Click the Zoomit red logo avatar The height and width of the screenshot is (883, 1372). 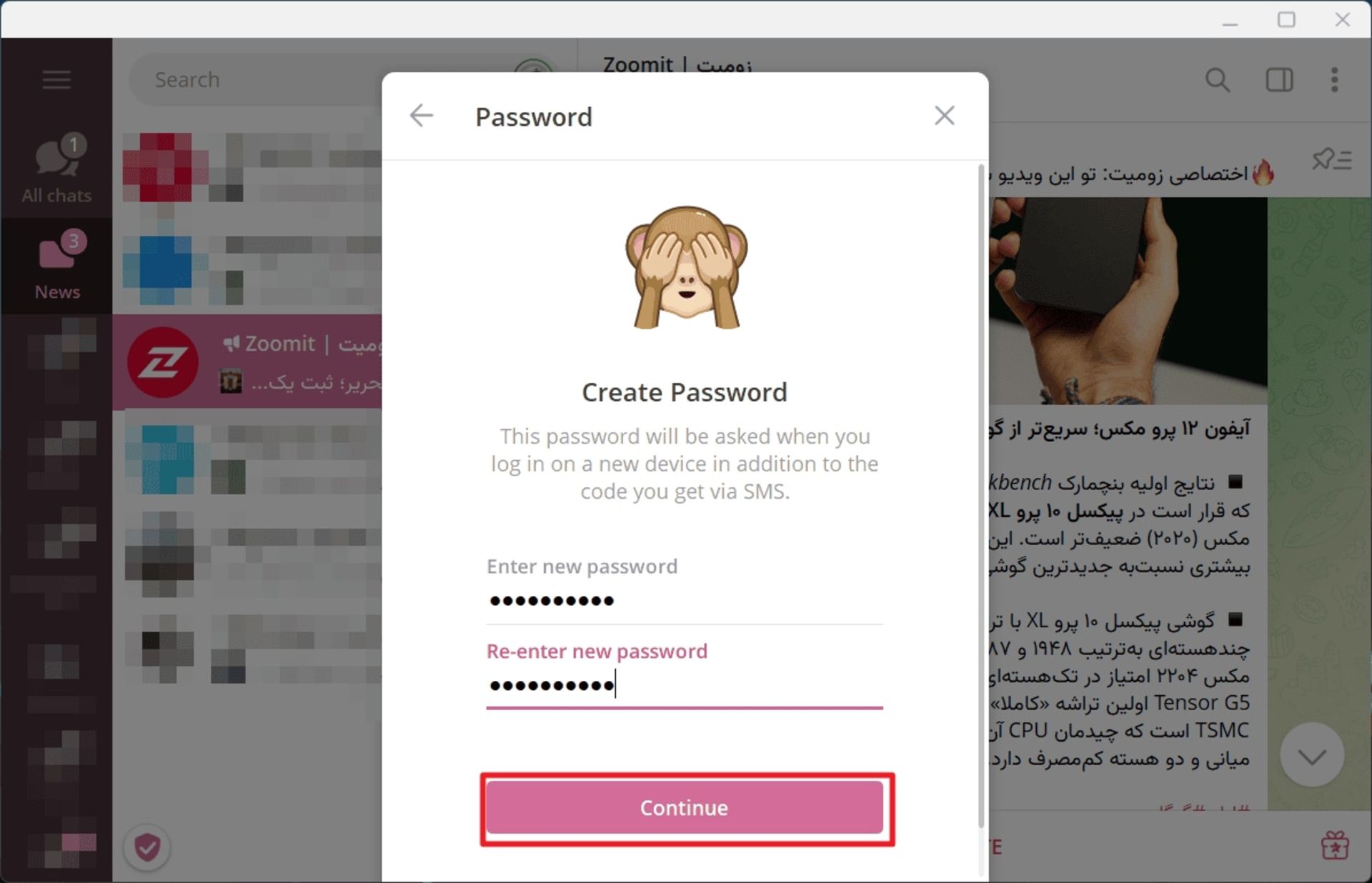click(x=163, y=363)
